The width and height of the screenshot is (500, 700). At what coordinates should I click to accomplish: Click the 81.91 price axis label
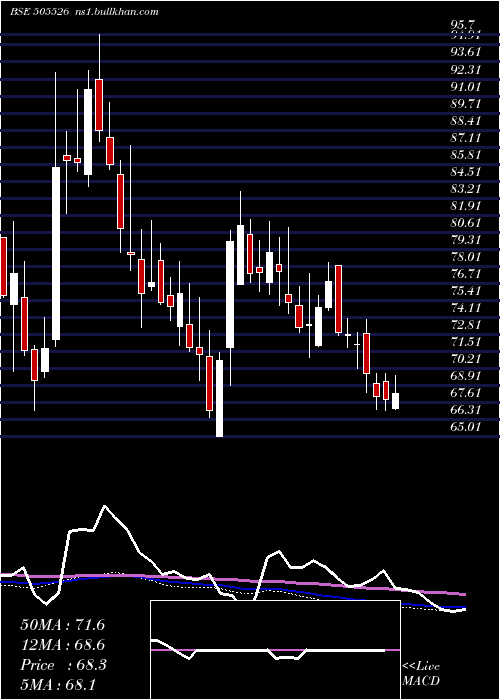pyautogui.click(x=466, y=206)
